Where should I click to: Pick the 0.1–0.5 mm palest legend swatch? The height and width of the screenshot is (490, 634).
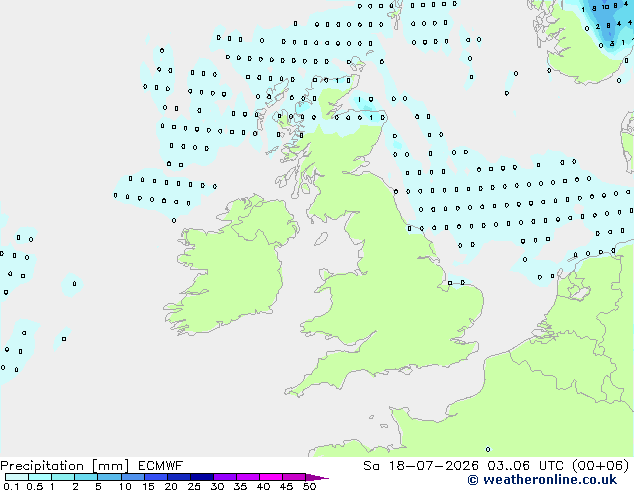pyautogui.click(x=17, y=477)
